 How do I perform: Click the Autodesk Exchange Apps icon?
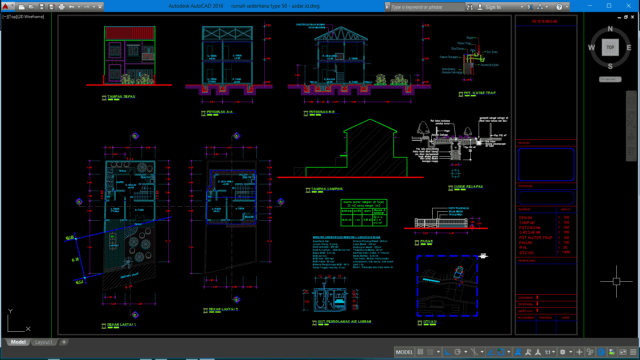point(530,7)
